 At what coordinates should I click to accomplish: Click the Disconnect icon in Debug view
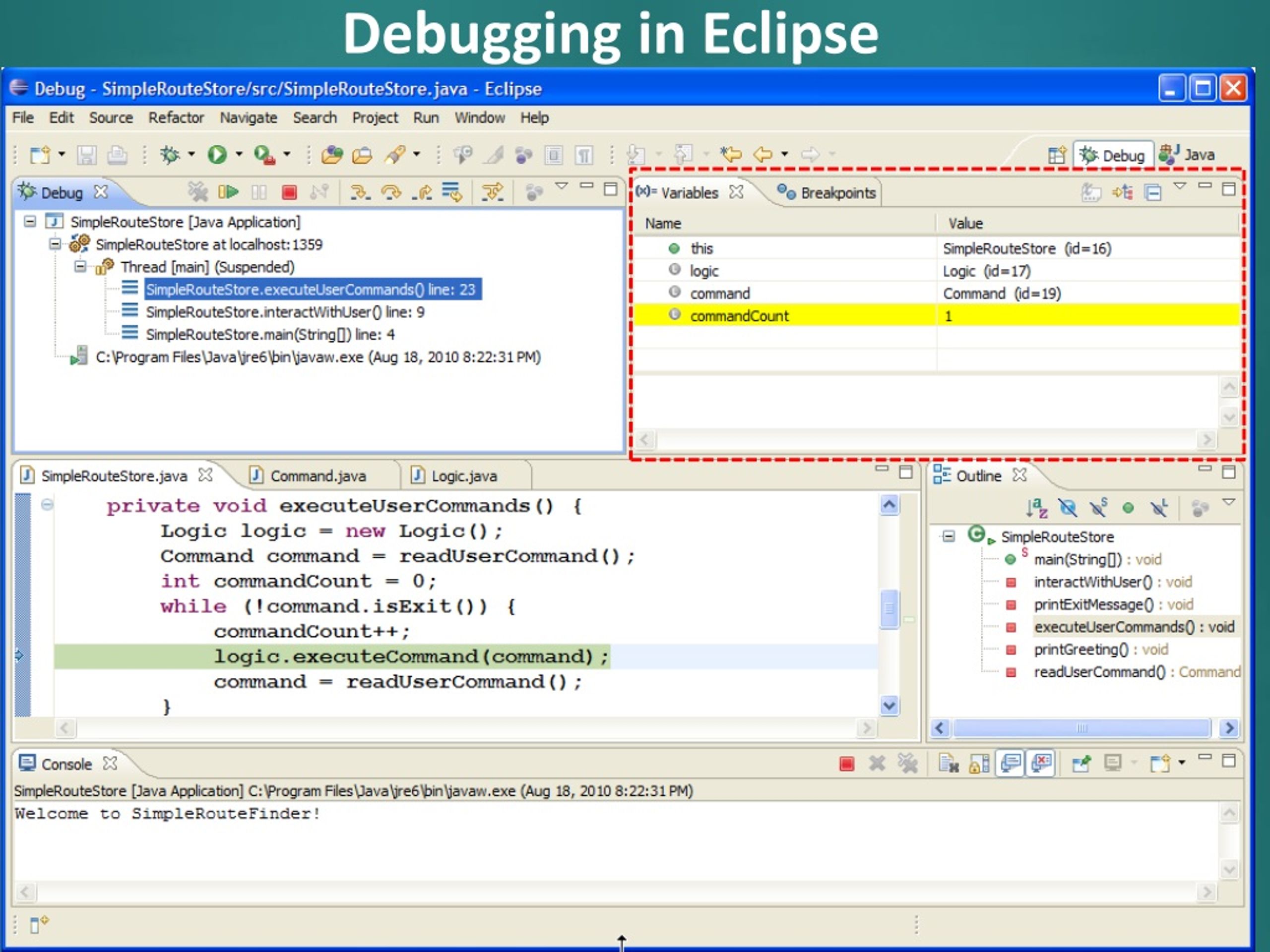[319, 192]
